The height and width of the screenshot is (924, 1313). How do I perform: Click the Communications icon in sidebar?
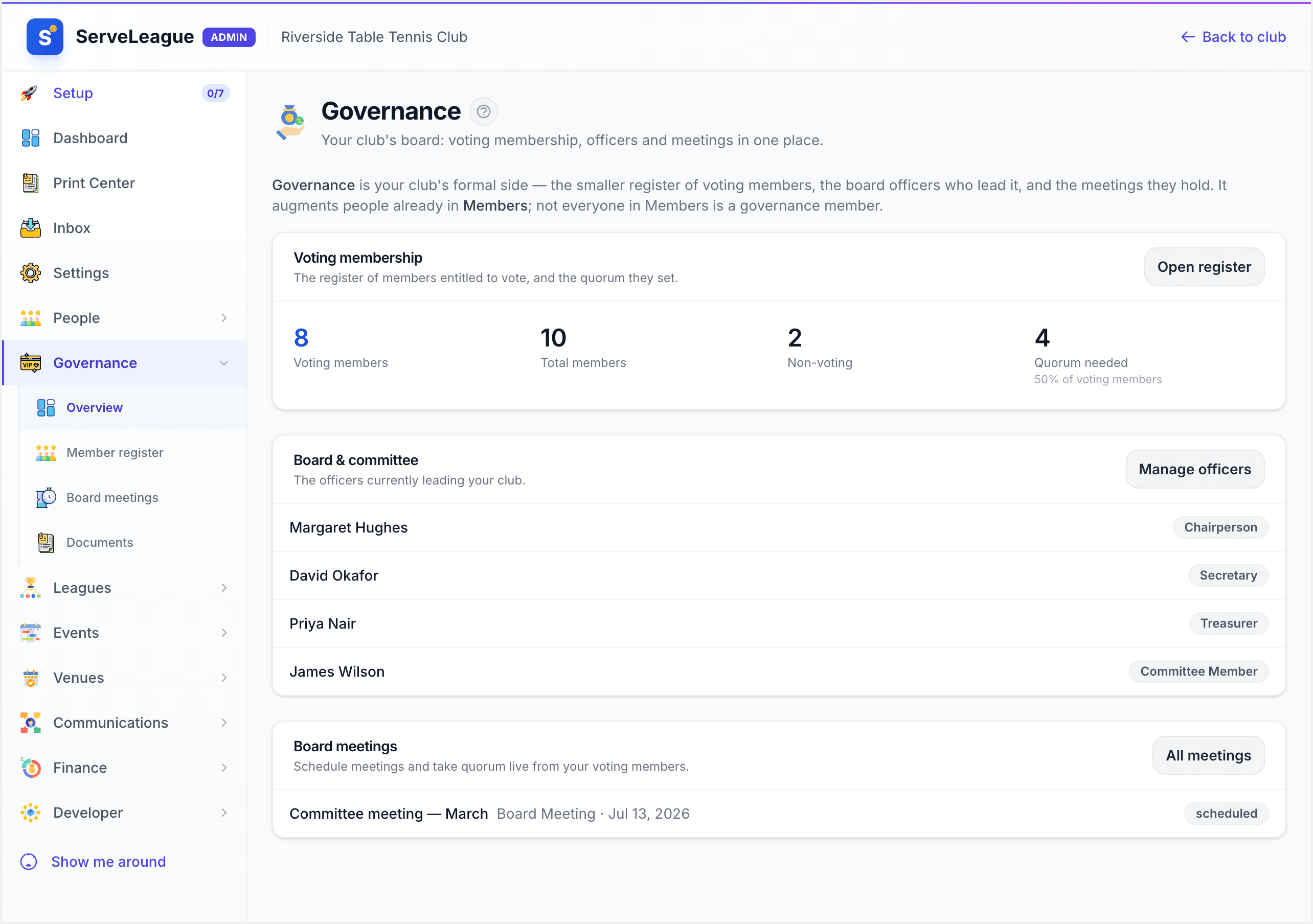tap(30, 723)
